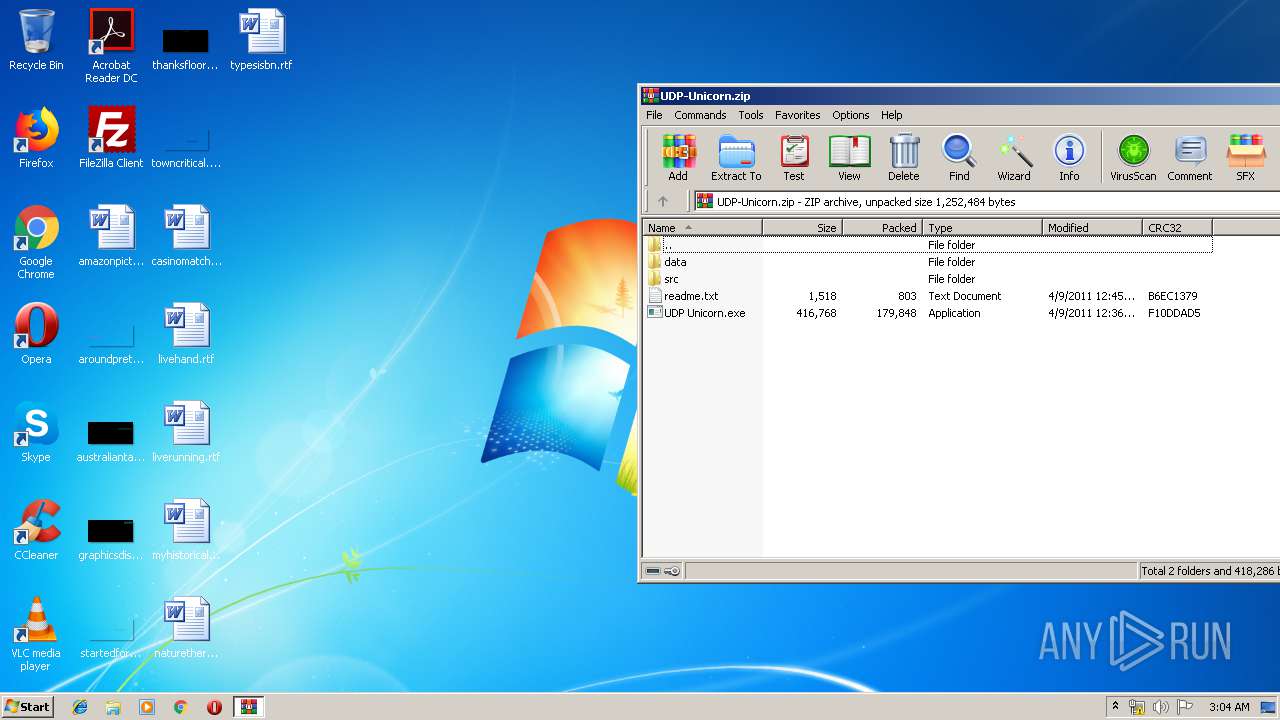Click the Start button

point(27,707)
